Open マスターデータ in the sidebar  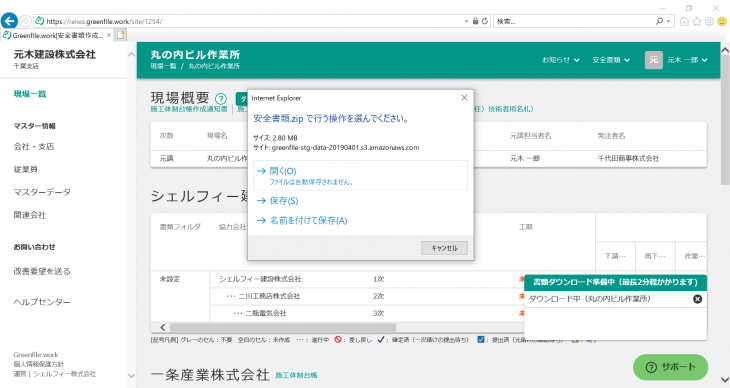coord(42,192)
